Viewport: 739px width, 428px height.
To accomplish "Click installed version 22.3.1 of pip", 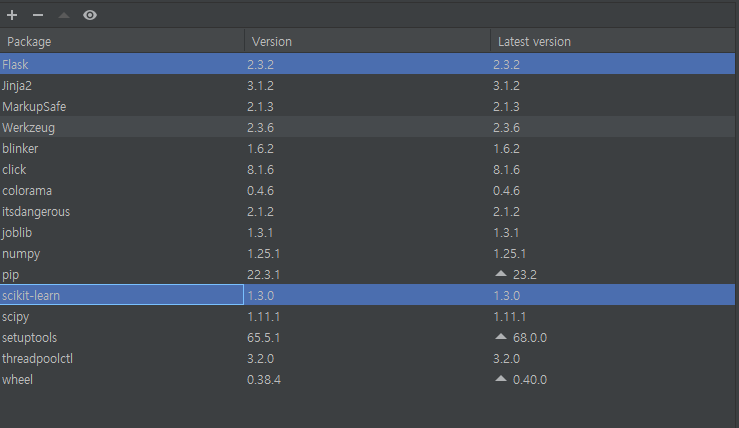I will tap(263, 274).
